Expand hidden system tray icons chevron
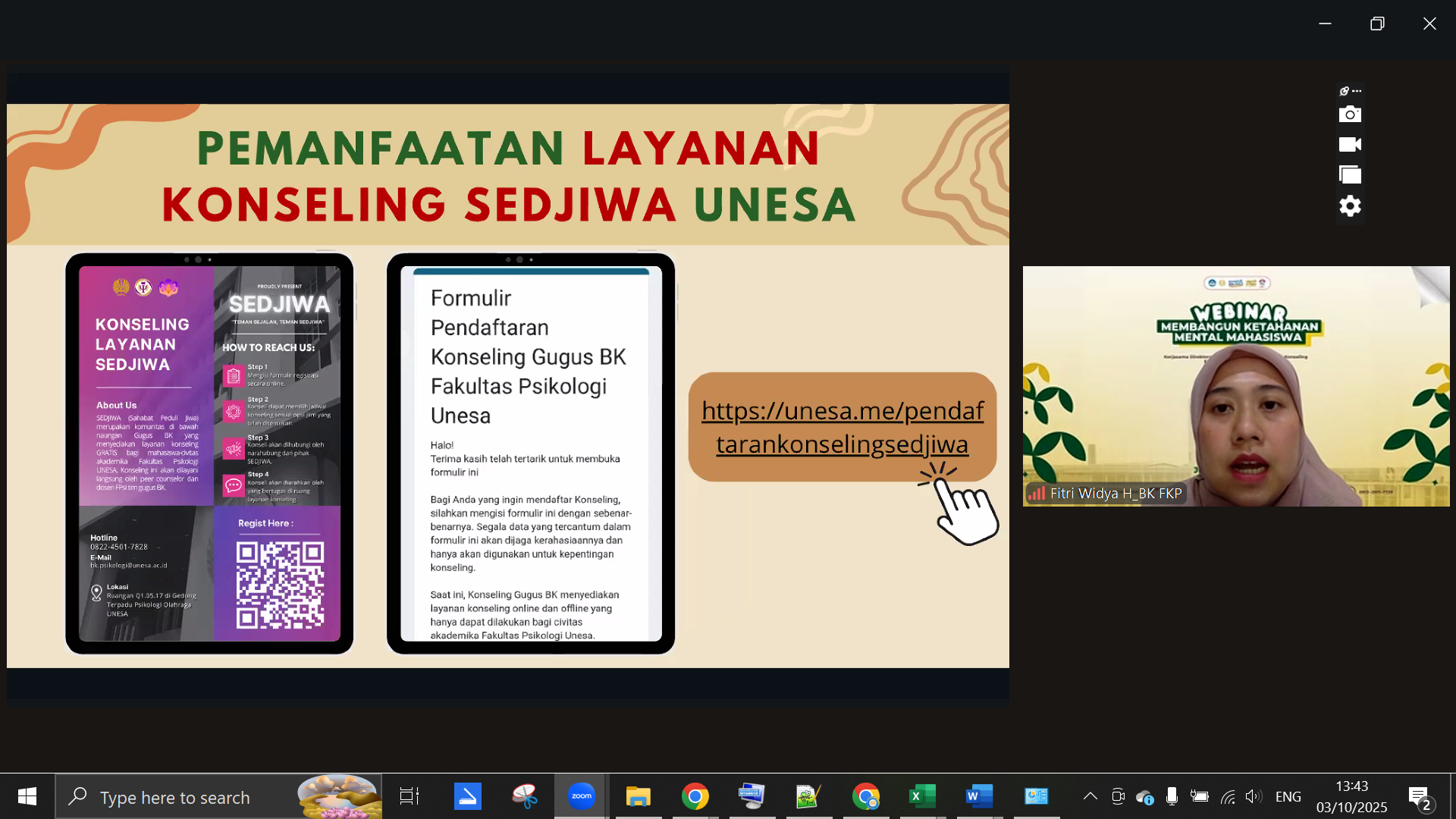 tap(1090, 796)
